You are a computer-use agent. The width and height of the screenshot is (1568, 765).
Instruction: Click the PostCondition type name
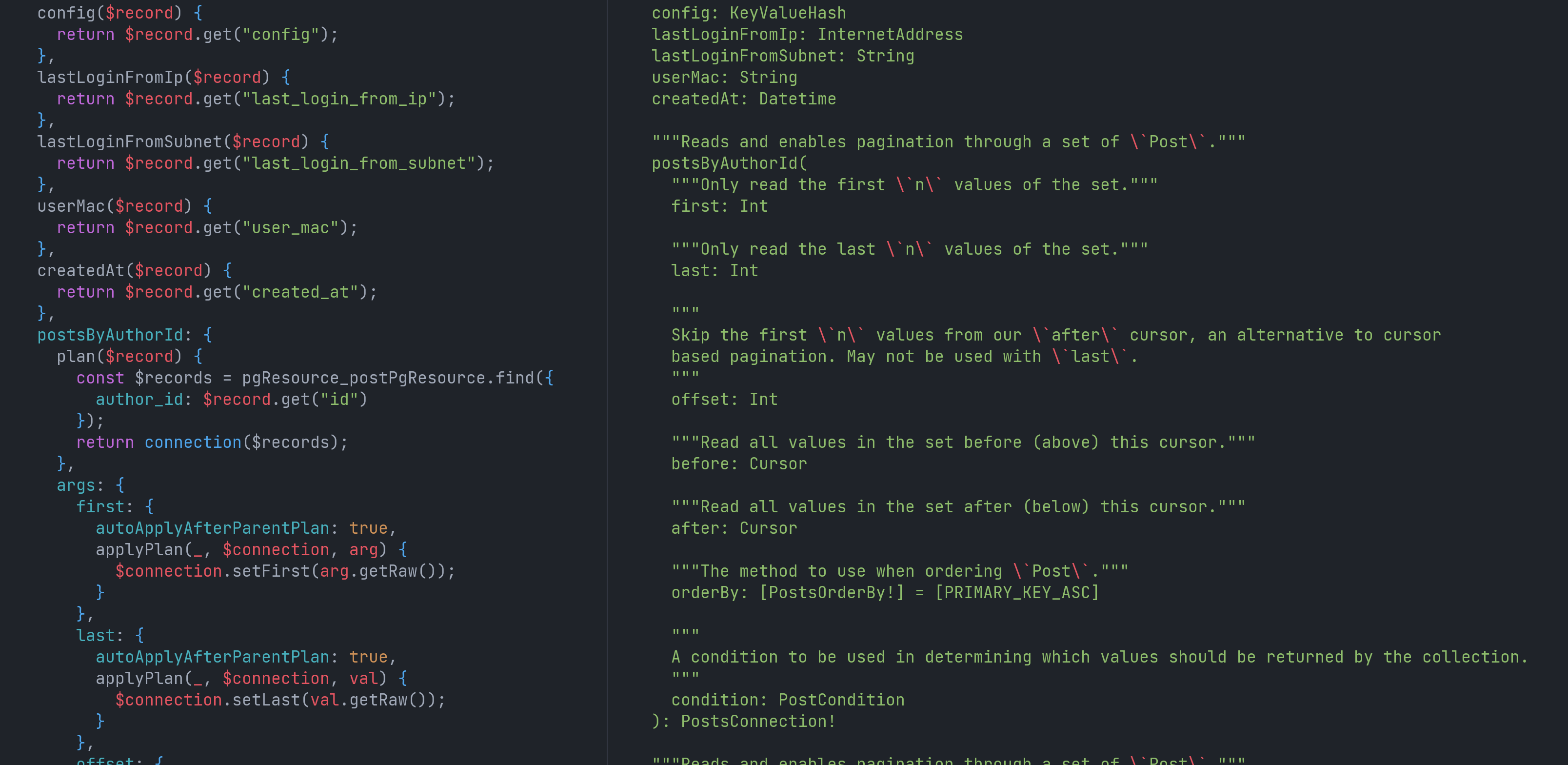(x=841, y=701)
